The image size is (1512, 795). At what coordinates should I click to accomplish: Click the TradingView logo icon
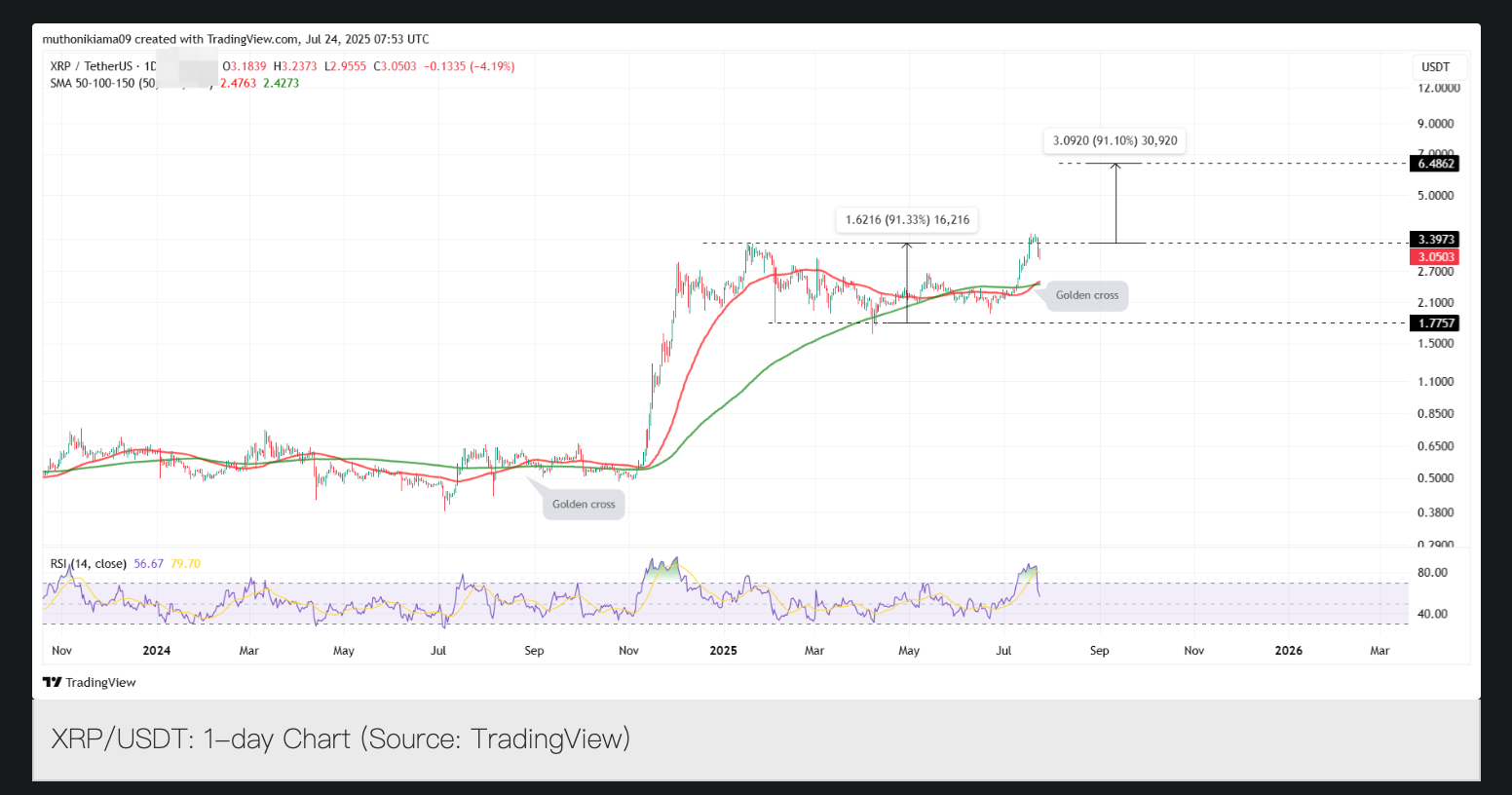click(x=52, y=682)
